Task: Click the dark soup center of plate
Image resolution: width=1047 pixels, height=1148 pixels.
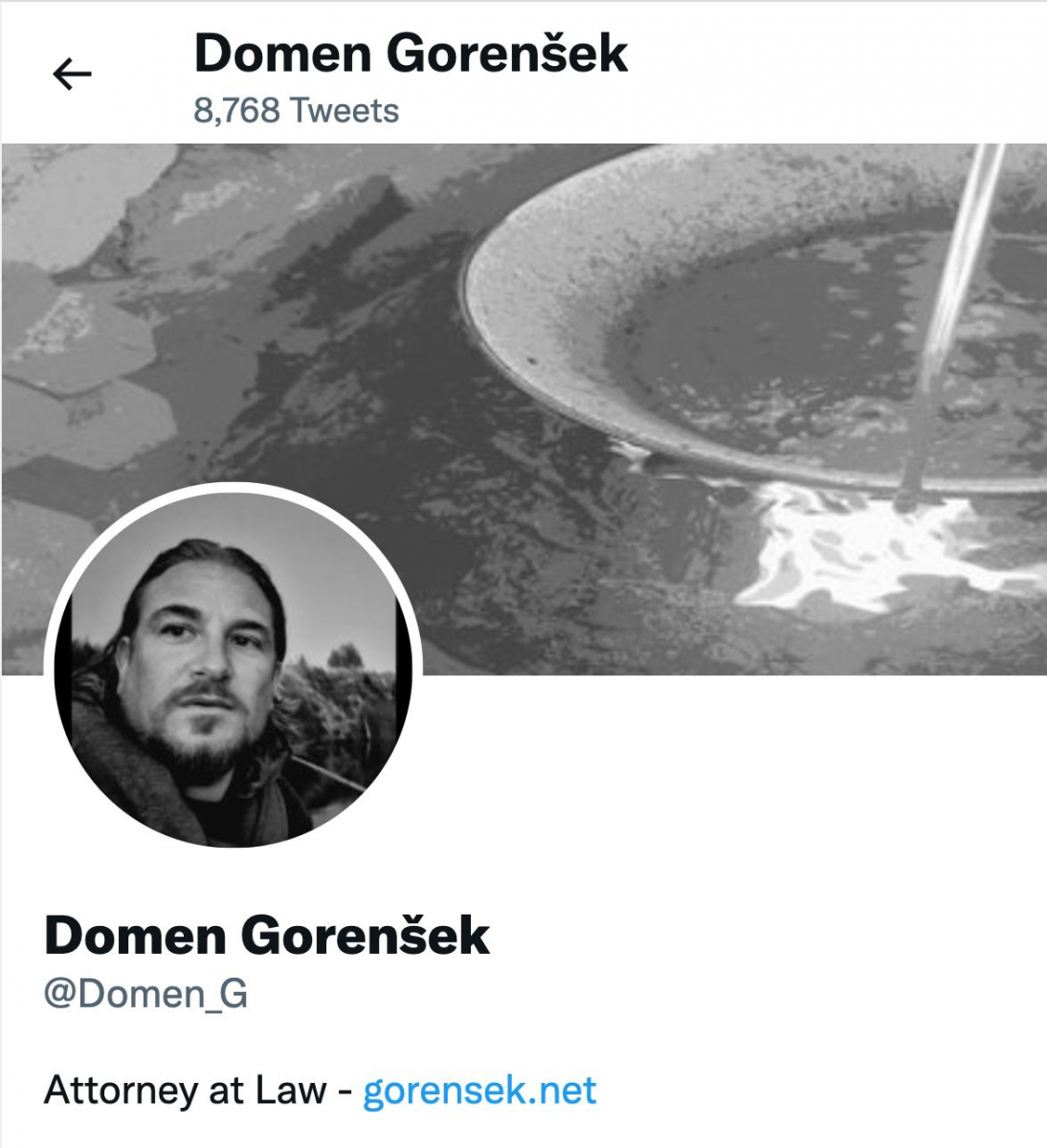Action: click(785, 325)
